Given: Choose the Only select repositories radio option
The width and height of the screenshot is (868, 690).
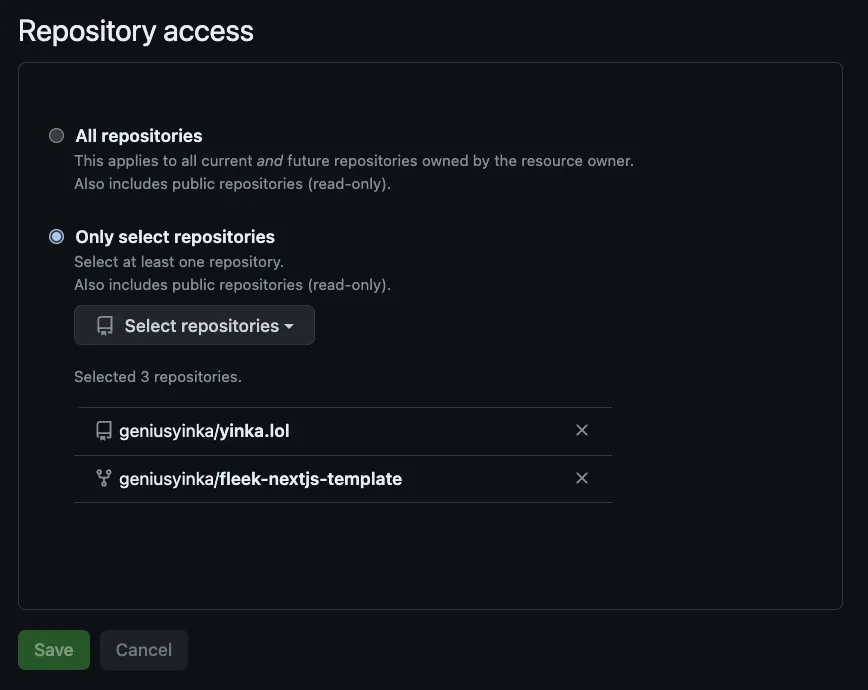Looking at the screenshot, I should [x=57, y=237].
